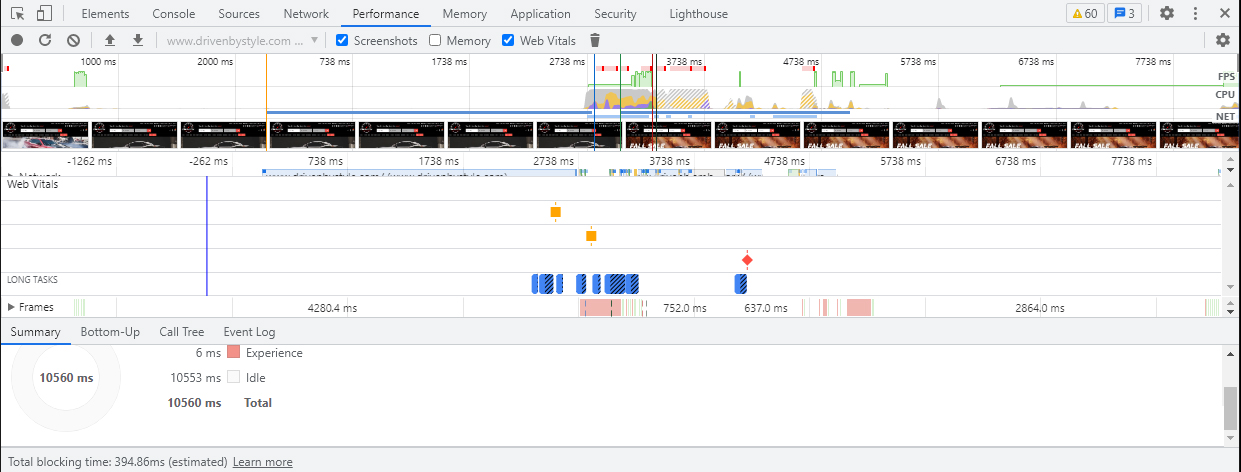
Task: Click the Clear recording icon
Action: coord(73,40)
